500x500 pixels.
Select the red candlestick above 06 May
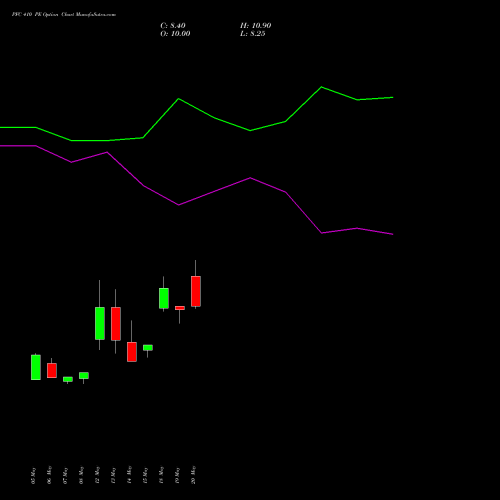click(x=52, y=370)
